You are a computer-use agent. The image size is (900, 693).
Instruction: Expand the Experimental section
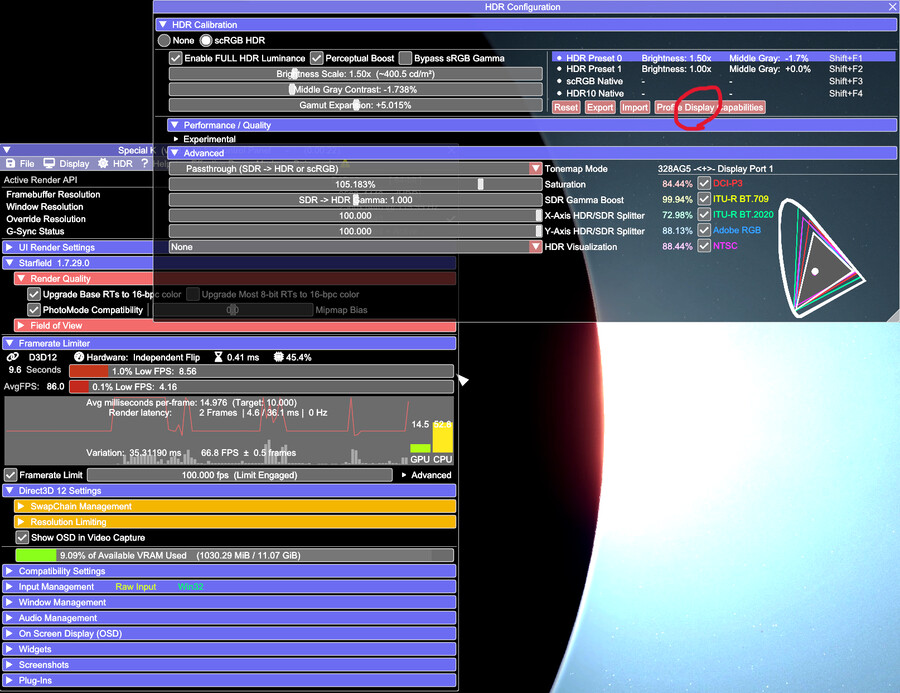204,140
